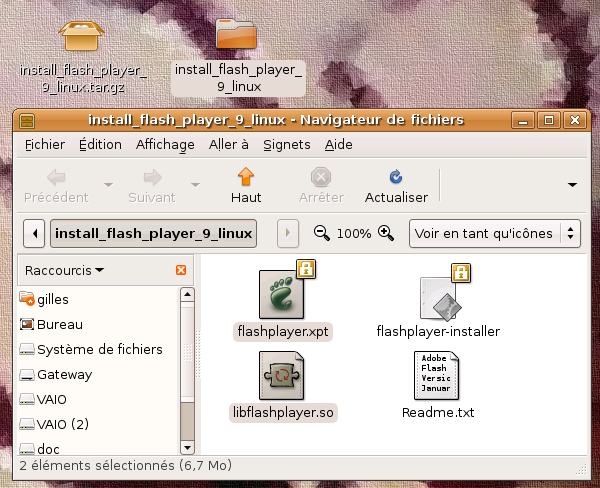Open the Aide menu

(339, 145)
